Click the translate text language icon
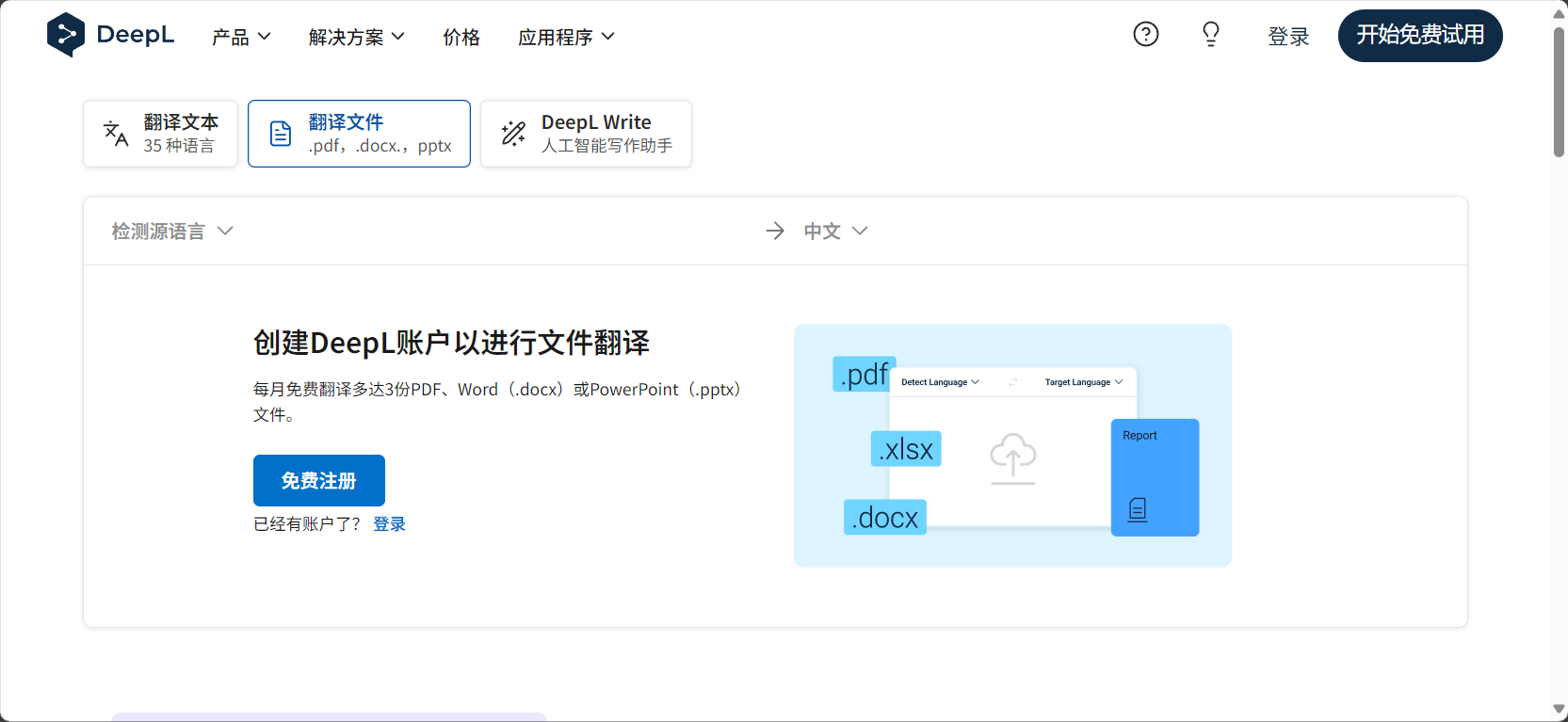 click(116, 134)
